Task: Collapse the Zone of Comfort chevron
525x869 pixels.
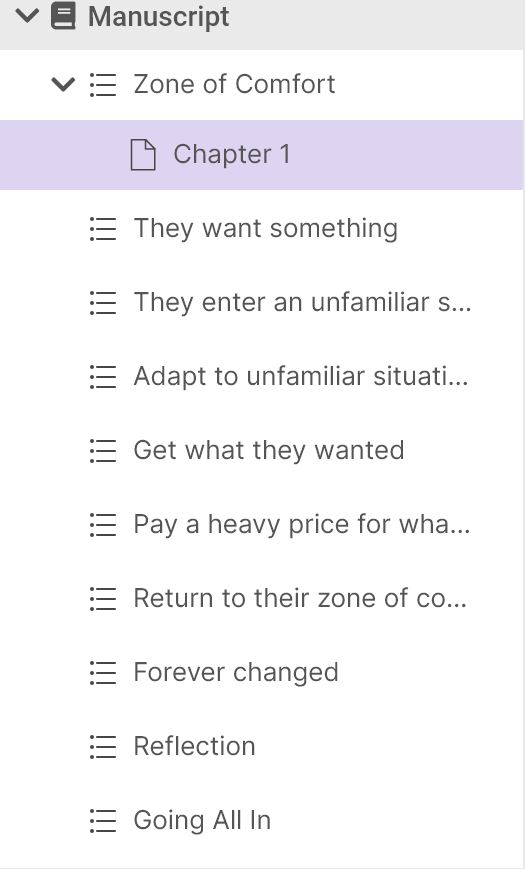Action: coord(63,85)
